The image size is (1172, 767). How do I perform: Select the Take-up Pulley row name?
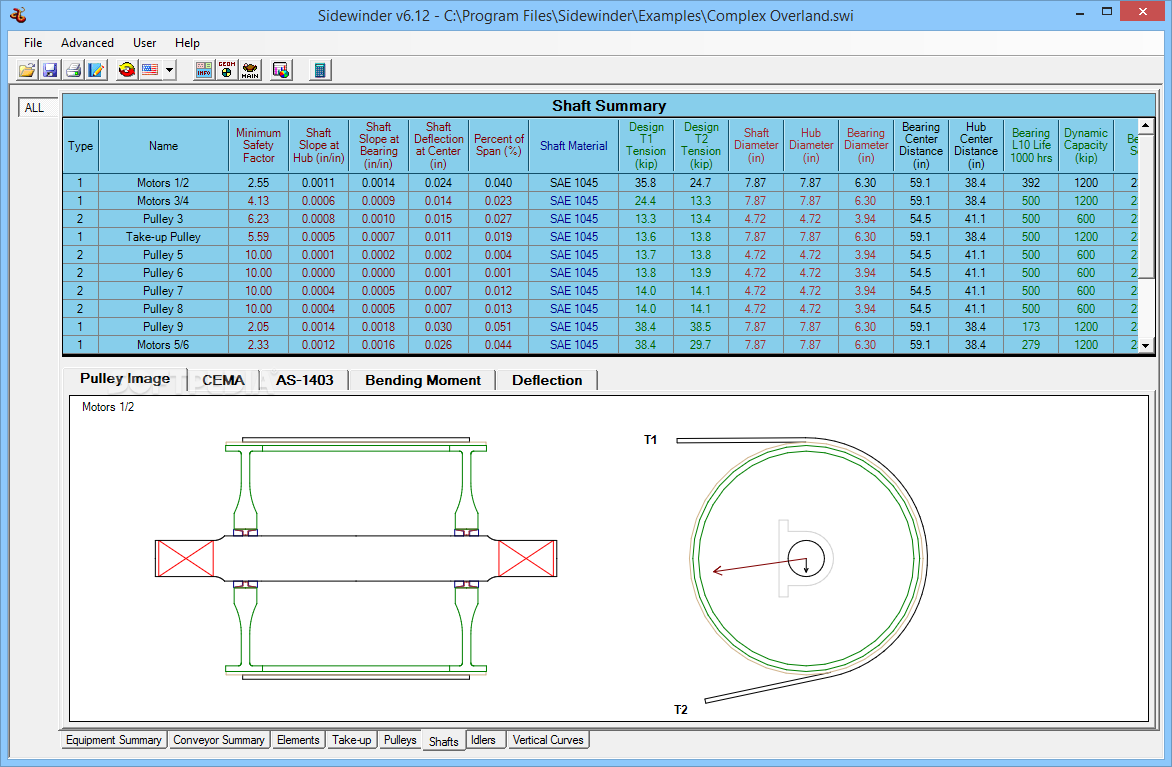(163, 237)
